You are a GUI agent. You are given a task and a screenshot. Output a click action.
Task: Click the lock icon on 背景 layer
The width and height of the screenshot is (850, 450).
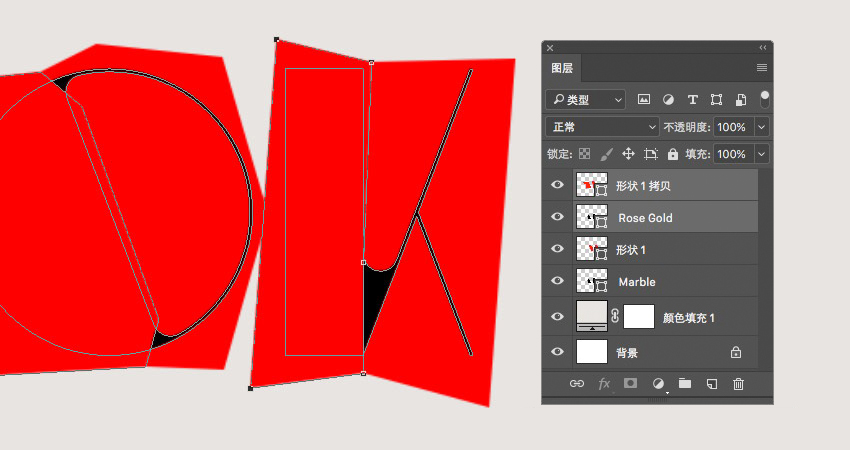pyautogui.click(x=736, y=352)
